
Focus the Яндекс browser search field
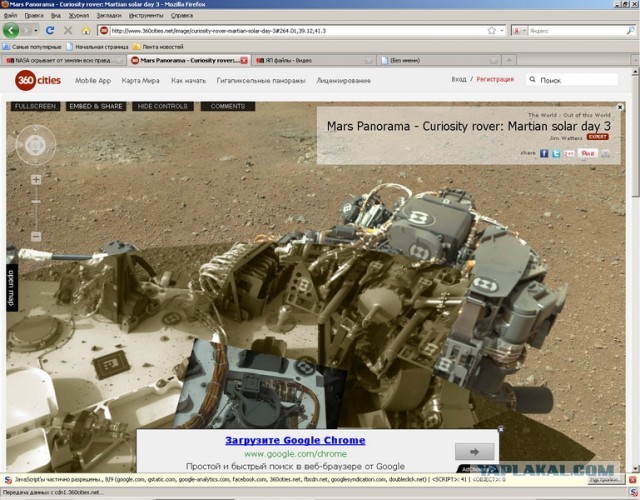tap(576, 31)
